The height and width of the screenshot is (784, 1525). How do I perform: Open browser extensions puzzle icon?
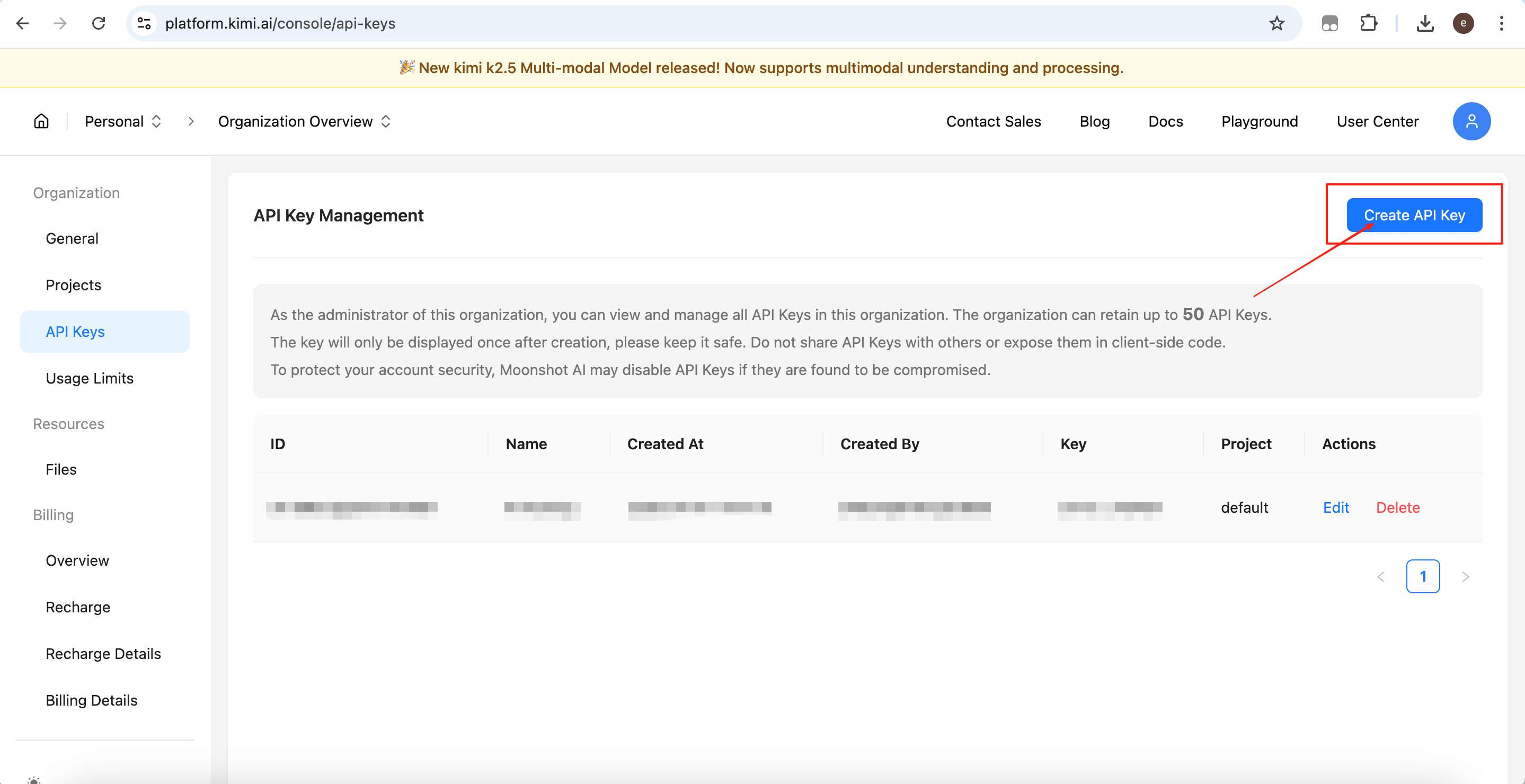[x=1368, y=24]
